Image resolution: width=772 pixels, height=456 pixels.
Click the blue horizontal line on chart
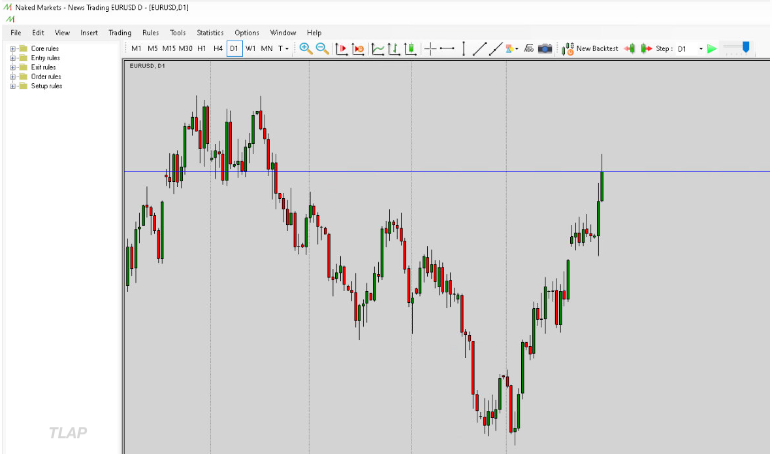[447, 171]
